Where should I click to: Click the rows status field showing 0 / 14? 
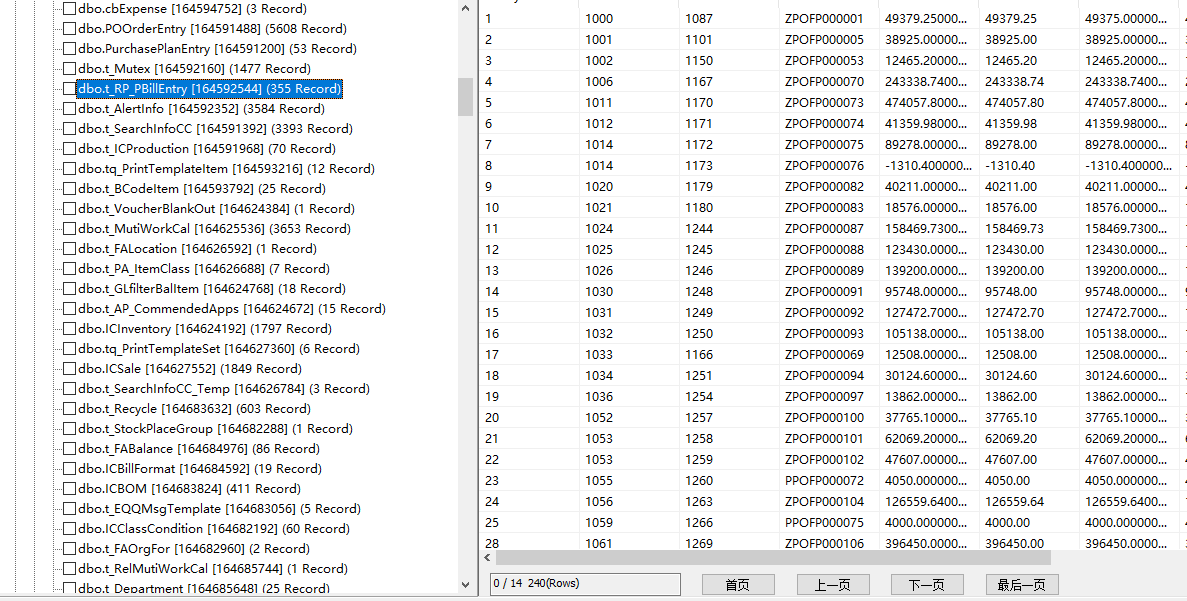[x=585, y=584]
